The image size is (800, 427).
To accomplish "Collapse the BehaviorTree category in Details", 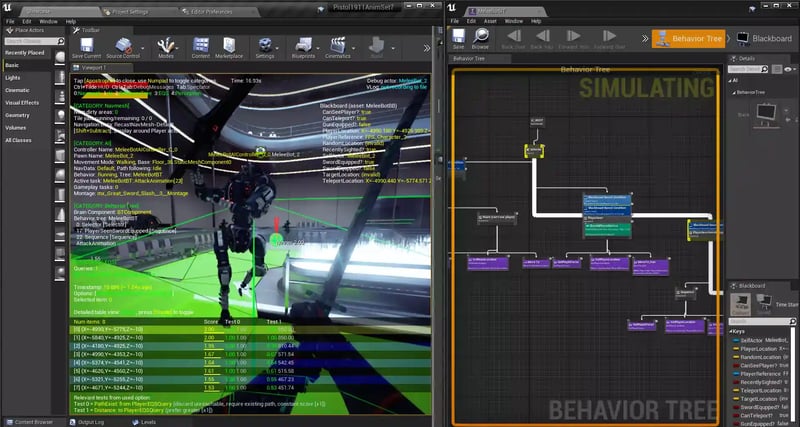I will click(x=734, y=92).
